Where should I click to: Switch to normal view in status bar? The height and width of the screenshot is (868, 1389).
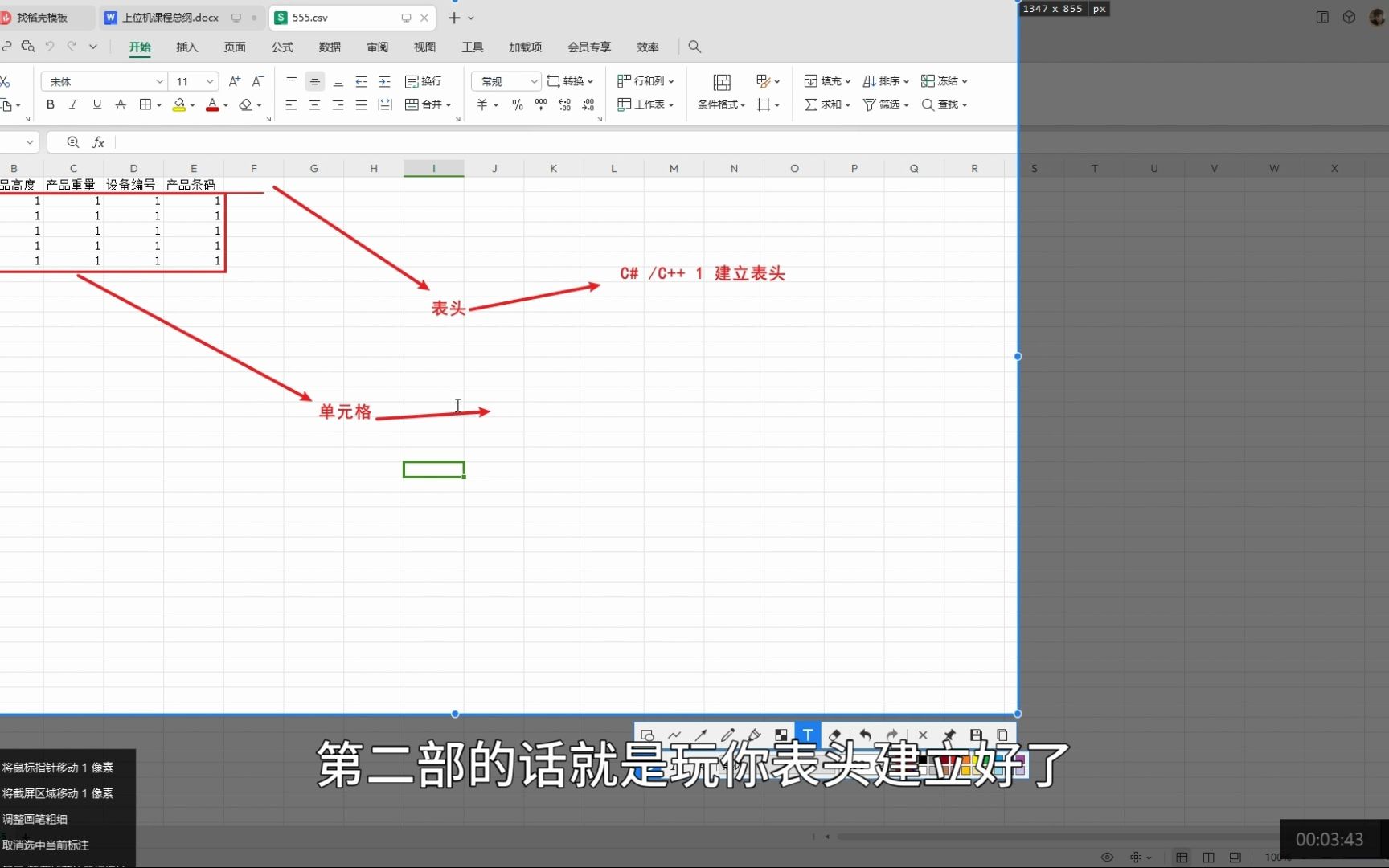click(1182, 858)
